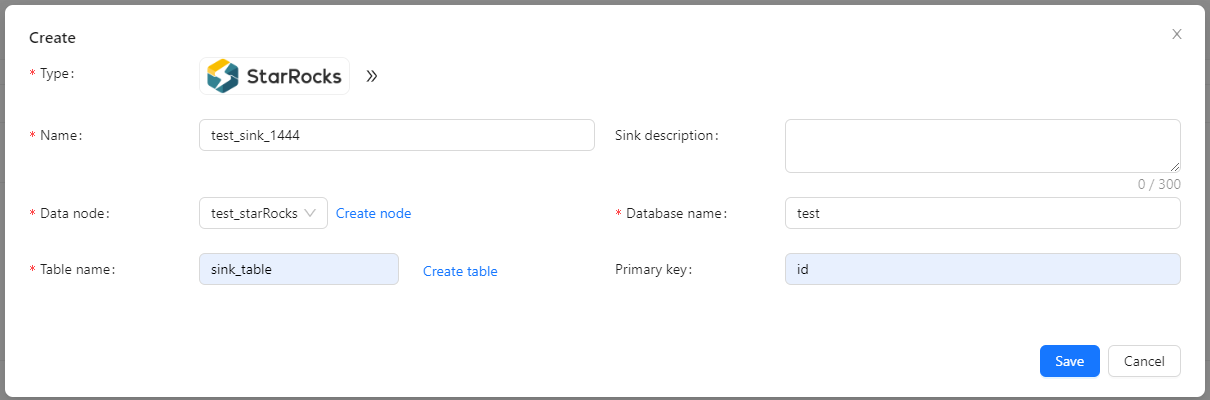Select the Database name field

[x=982, y=213]
